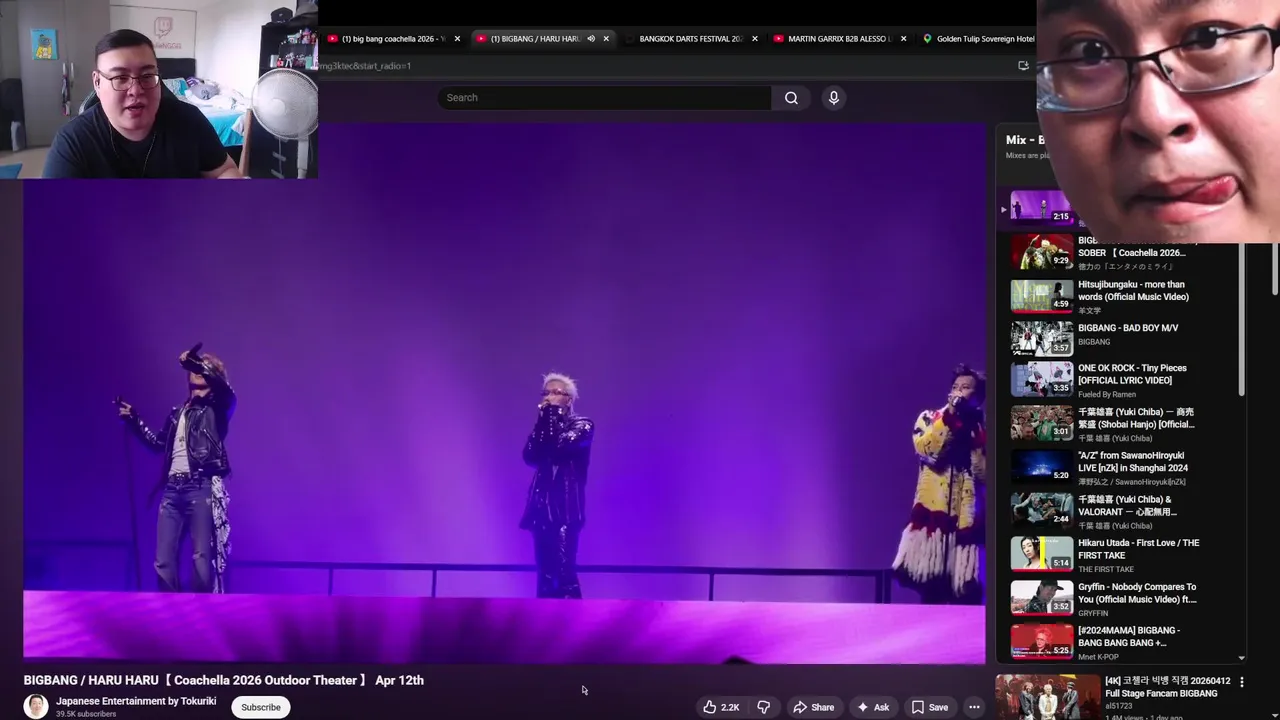Viewport: 1280px width, 720px height.
Task: Play 2024MAMA BIGBANG BANG BANG BANG thumbnail
Action: click(1041, 642)
